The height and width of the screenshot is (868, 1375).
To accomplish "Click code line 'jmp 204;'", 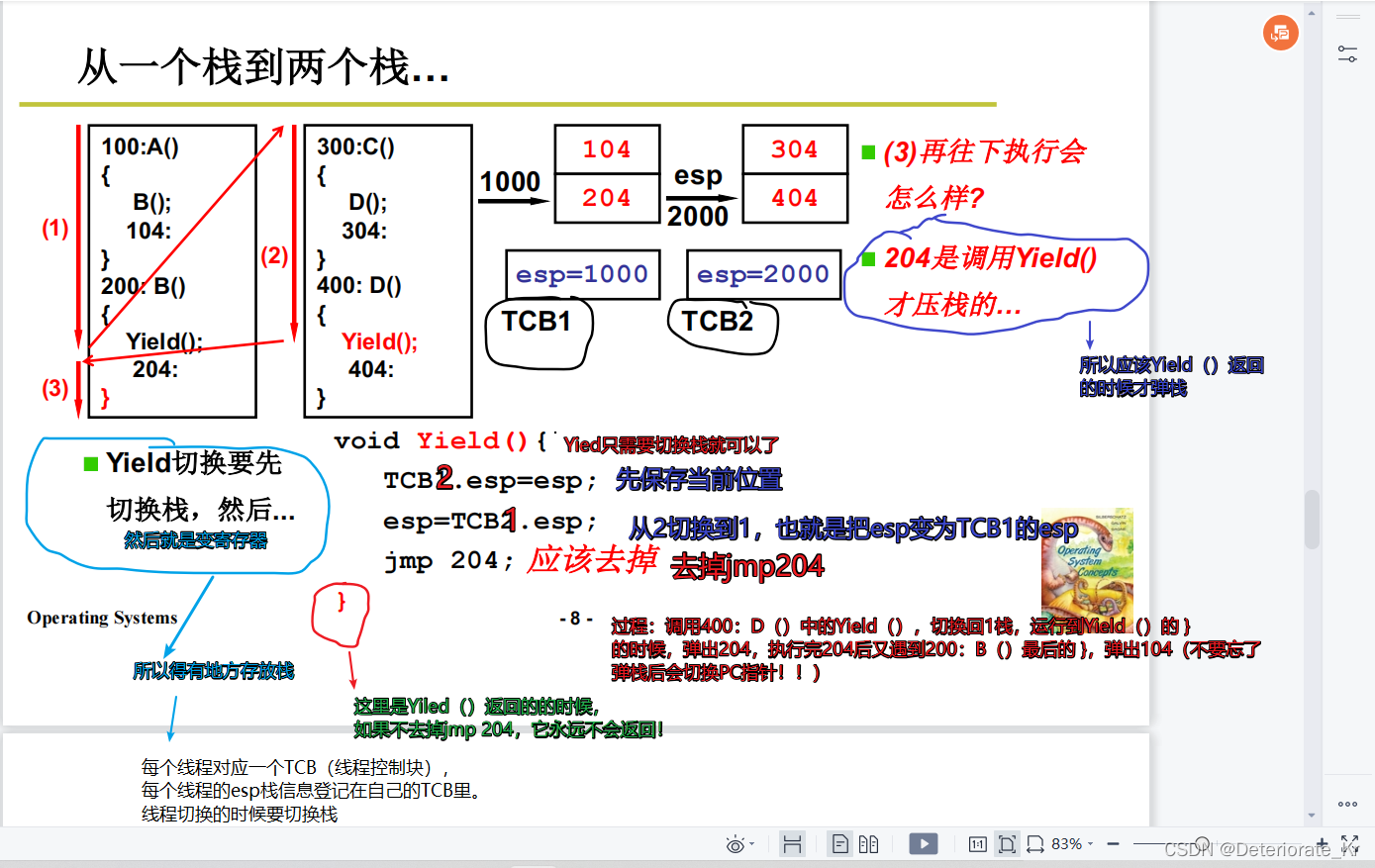I will click(449, 561).
